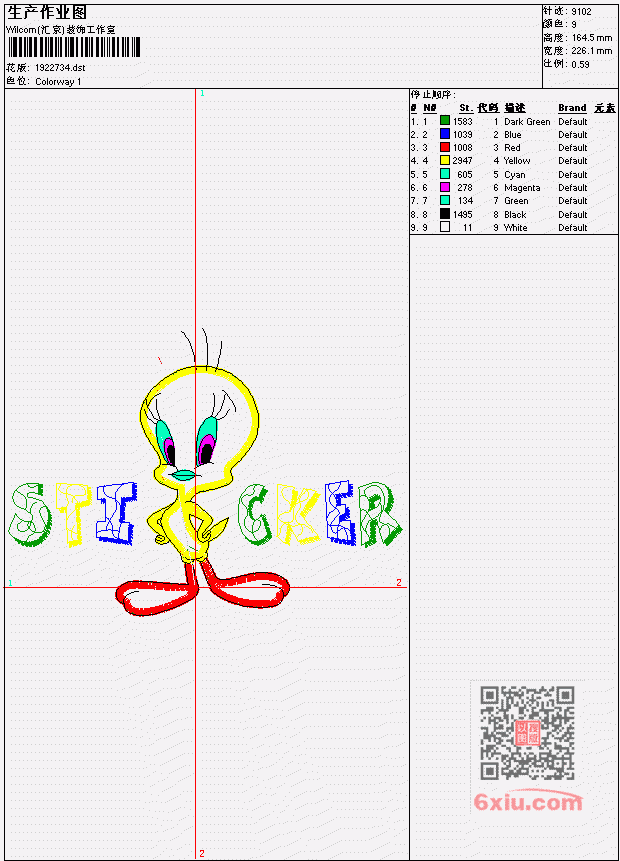Image resolution: width=620 pixels, height=861 pixels.
Task: Click the 'Cyan' color name
Action: pyautogui.click(x=515, y=175)
